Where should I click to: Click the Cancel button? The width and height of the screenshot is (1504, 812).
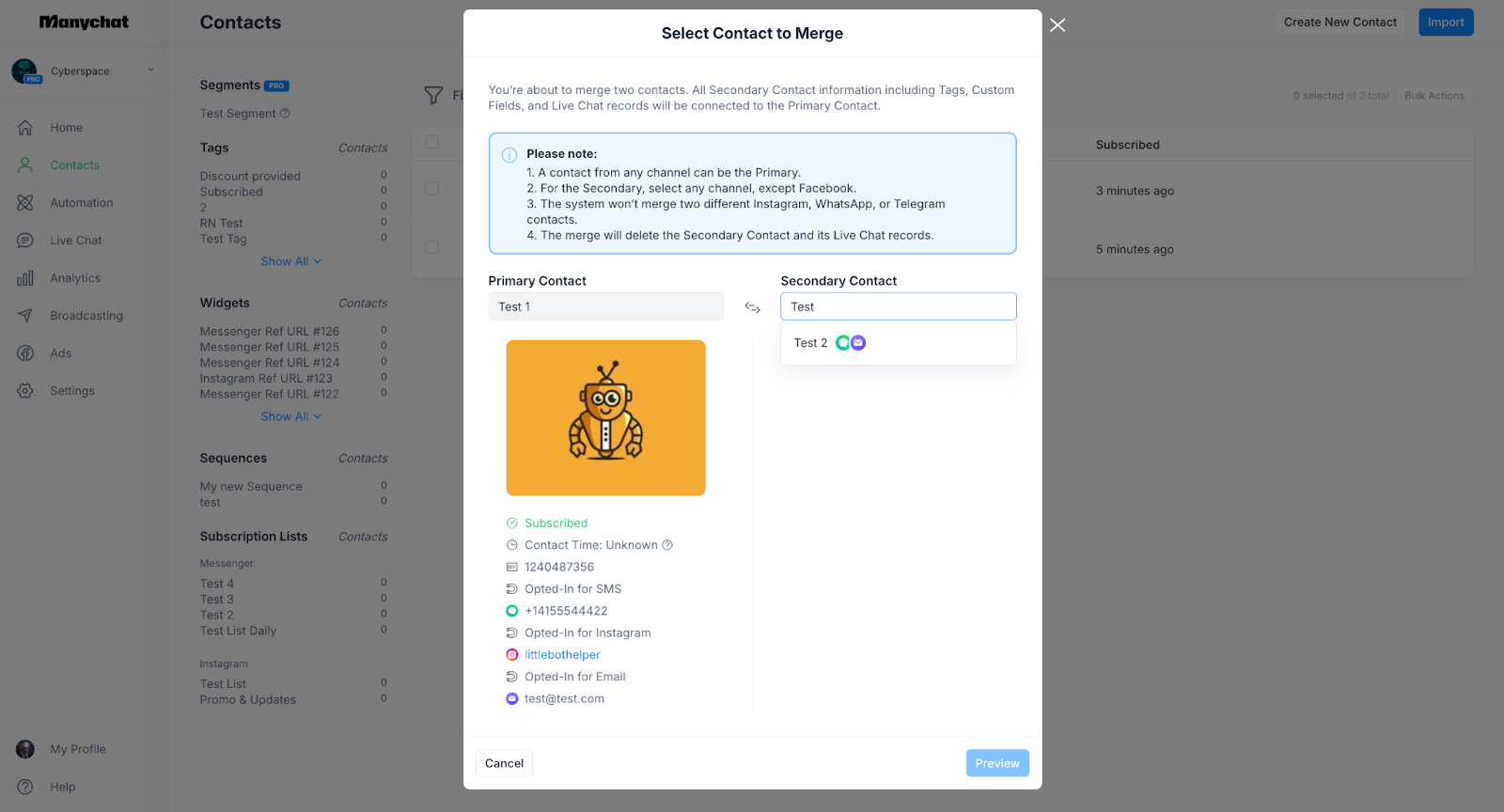[504, 763]
